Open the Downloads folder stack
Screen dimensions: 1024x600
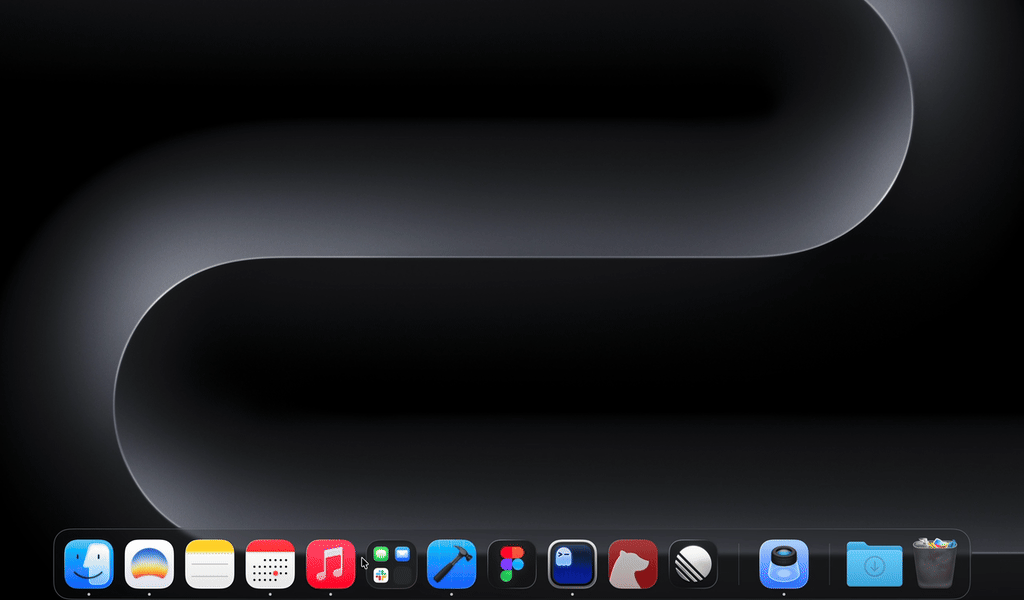(x=874, y=564)
